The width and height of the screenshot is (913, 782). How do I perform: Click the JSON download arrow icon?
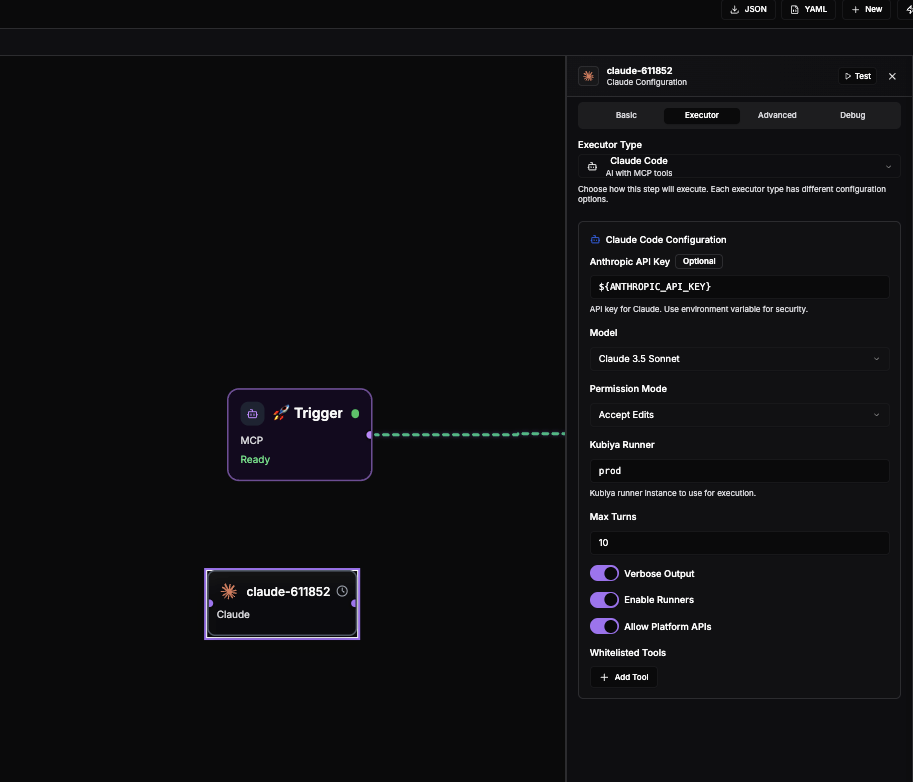click(735, 9)
